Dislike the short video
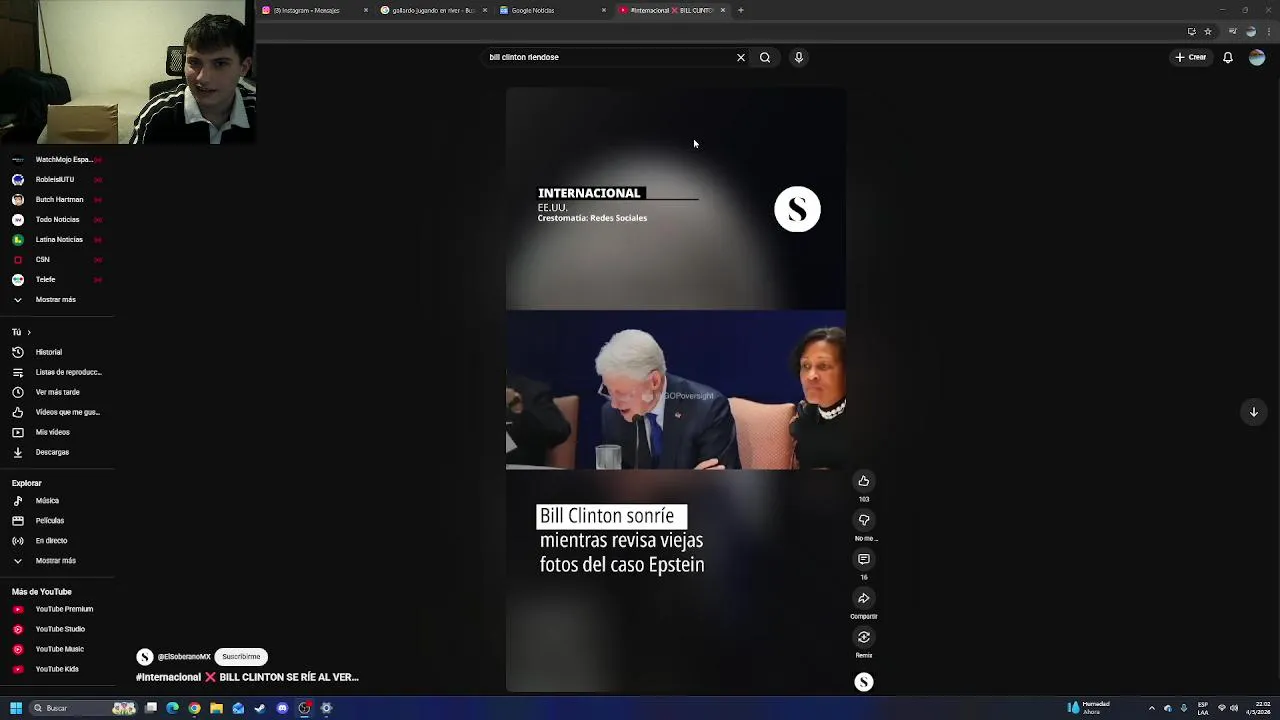This screenshot has height=720, width=1280. tap(864, 520)
